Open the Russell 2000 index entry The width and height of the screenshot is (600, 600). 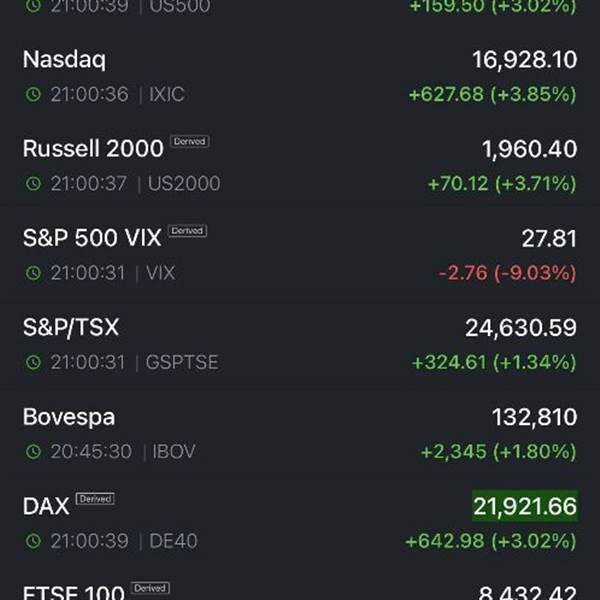pos(300,166)
